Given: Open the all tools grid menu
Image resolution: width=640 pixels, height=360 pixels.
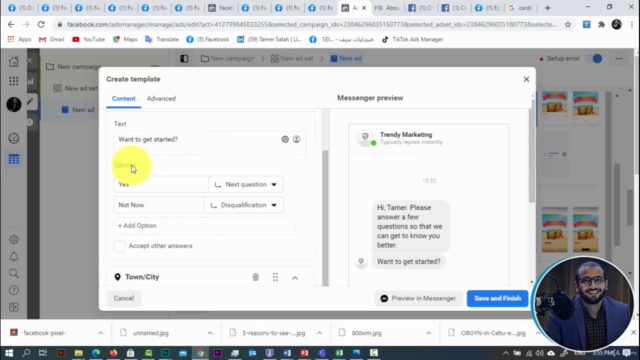Looking at the screenshot, I should point(13,81).
